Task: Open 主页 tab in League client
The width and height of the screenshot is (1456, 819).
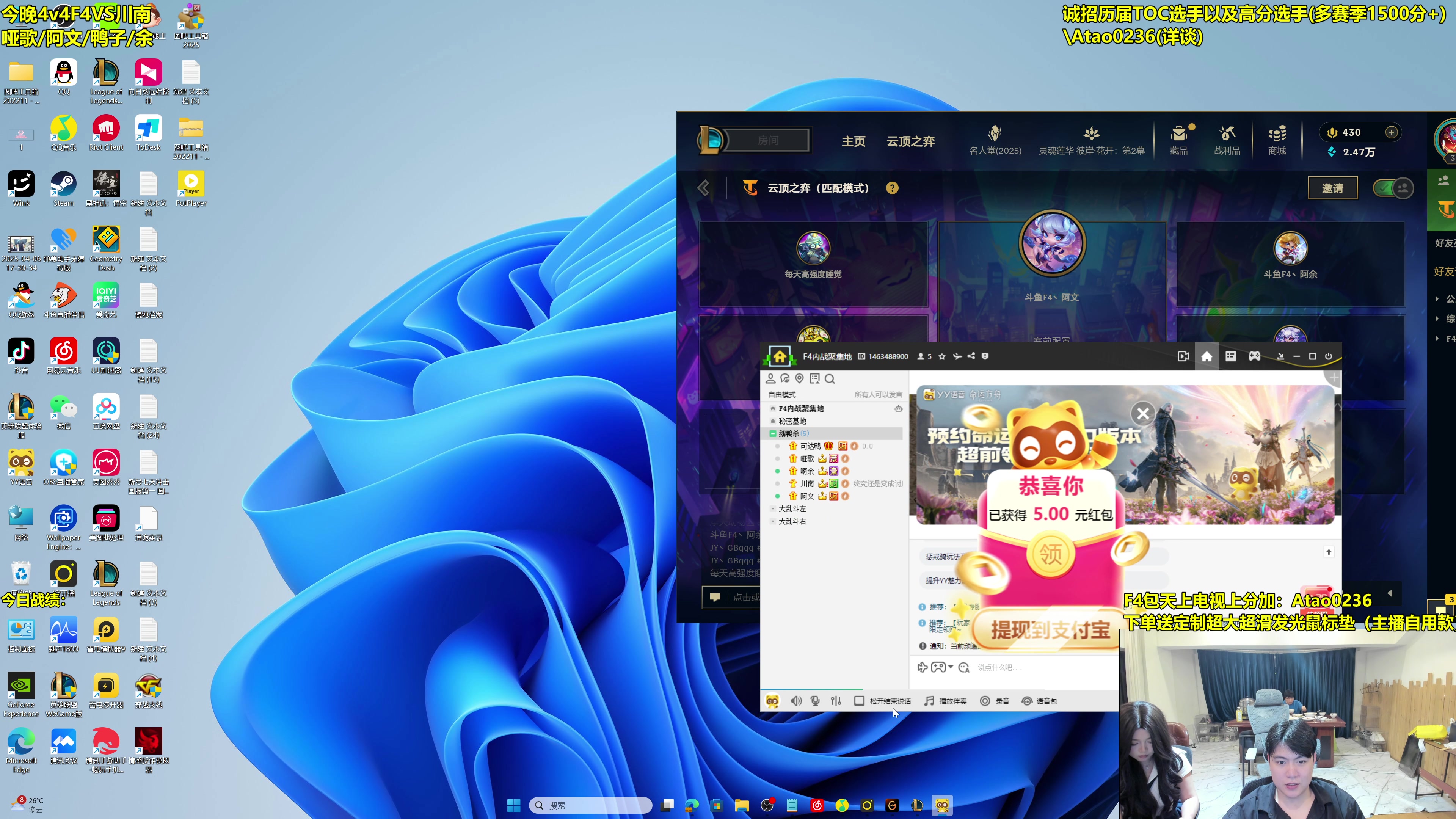Action: pyautogui.click(x=854, y=141)
